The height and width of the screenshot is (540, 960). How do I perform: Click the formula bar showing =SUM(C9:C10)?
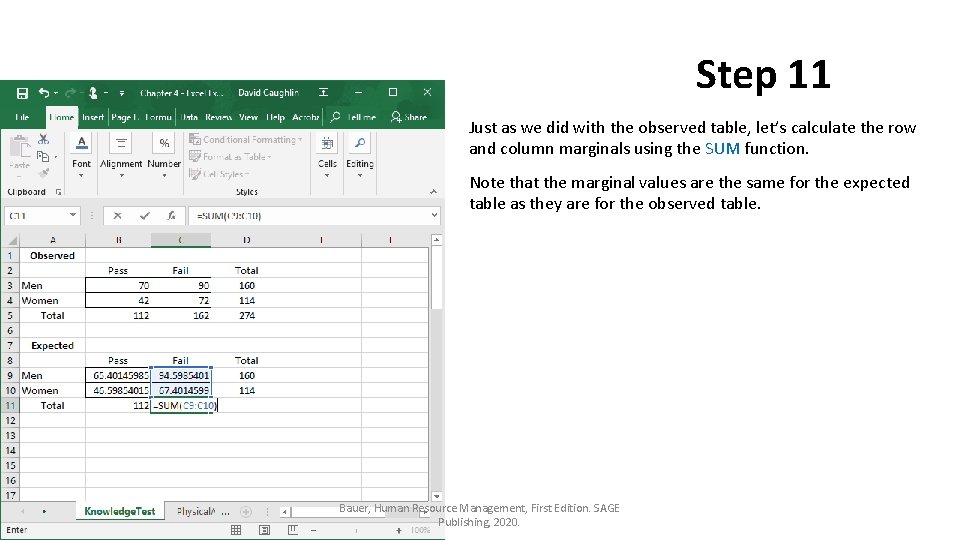(x=308, y=216)
